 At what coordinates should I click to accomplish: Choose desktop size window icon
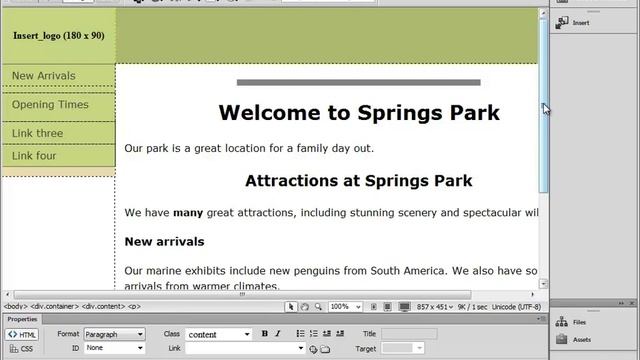pyautogui.click(x=404, y=307)
